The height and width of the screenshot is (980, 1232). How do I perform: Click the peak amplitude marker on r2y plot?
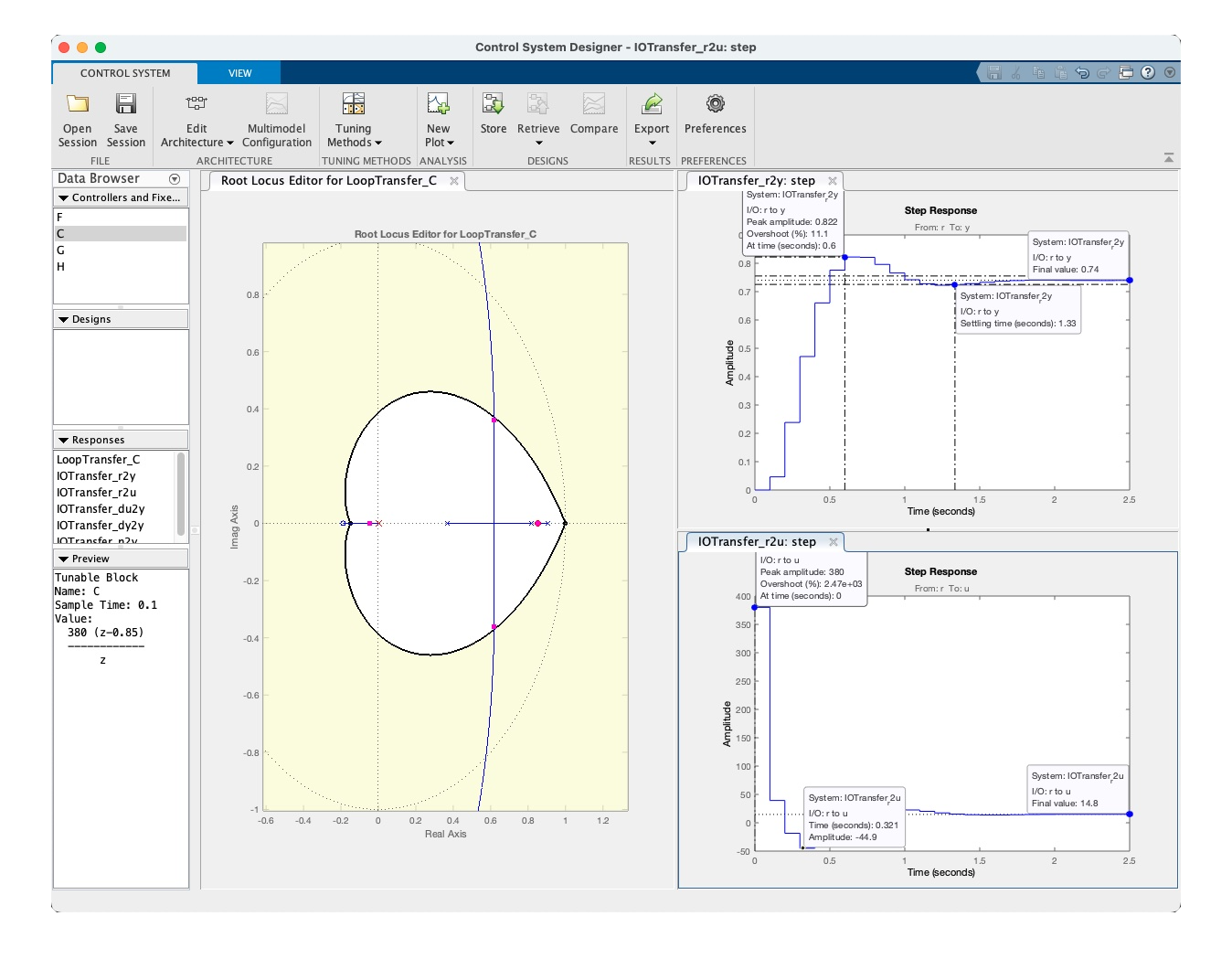point(844,257)
